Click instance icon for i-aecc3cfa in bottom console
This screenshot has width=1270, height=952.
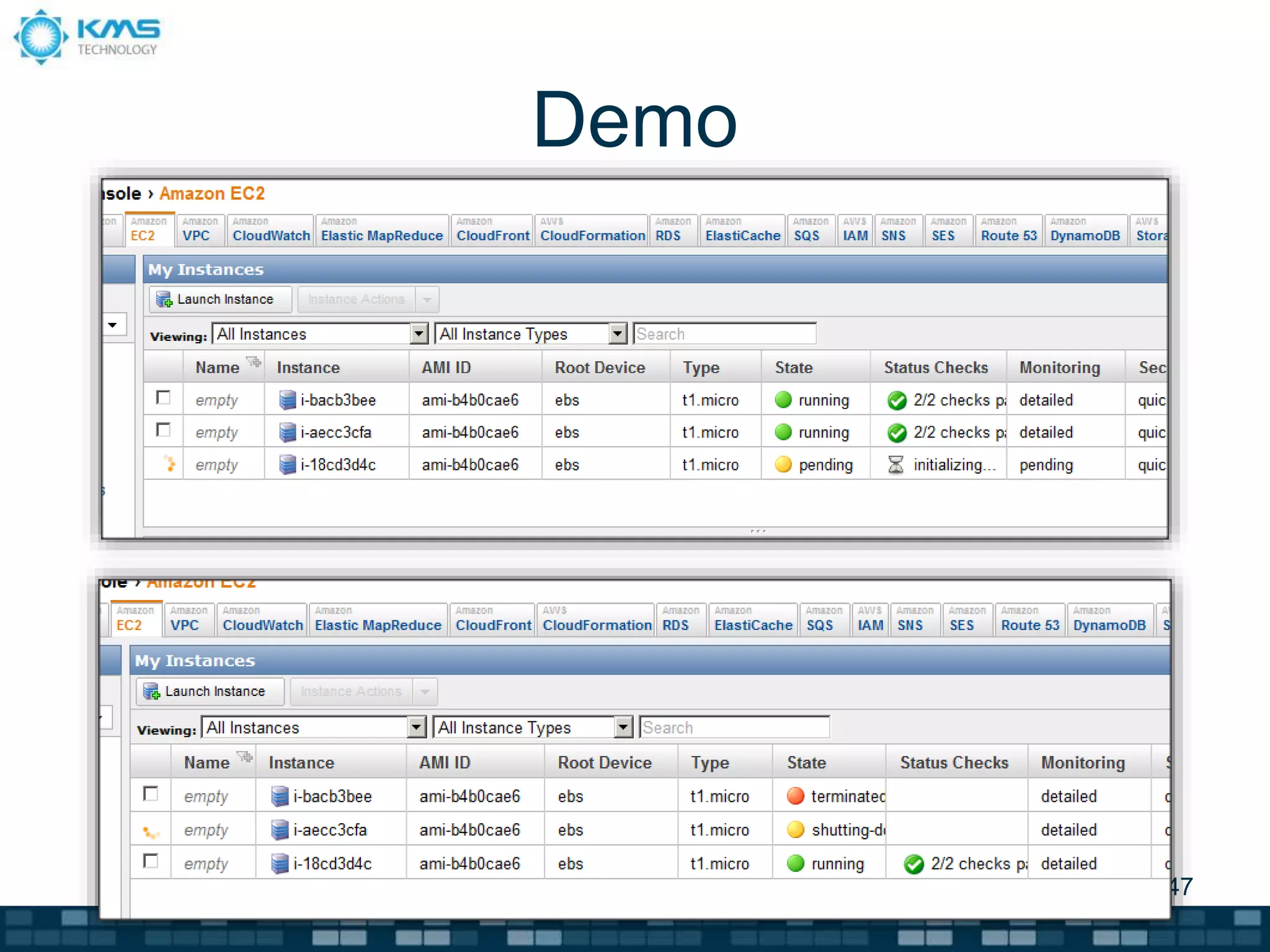pos(280,830)
